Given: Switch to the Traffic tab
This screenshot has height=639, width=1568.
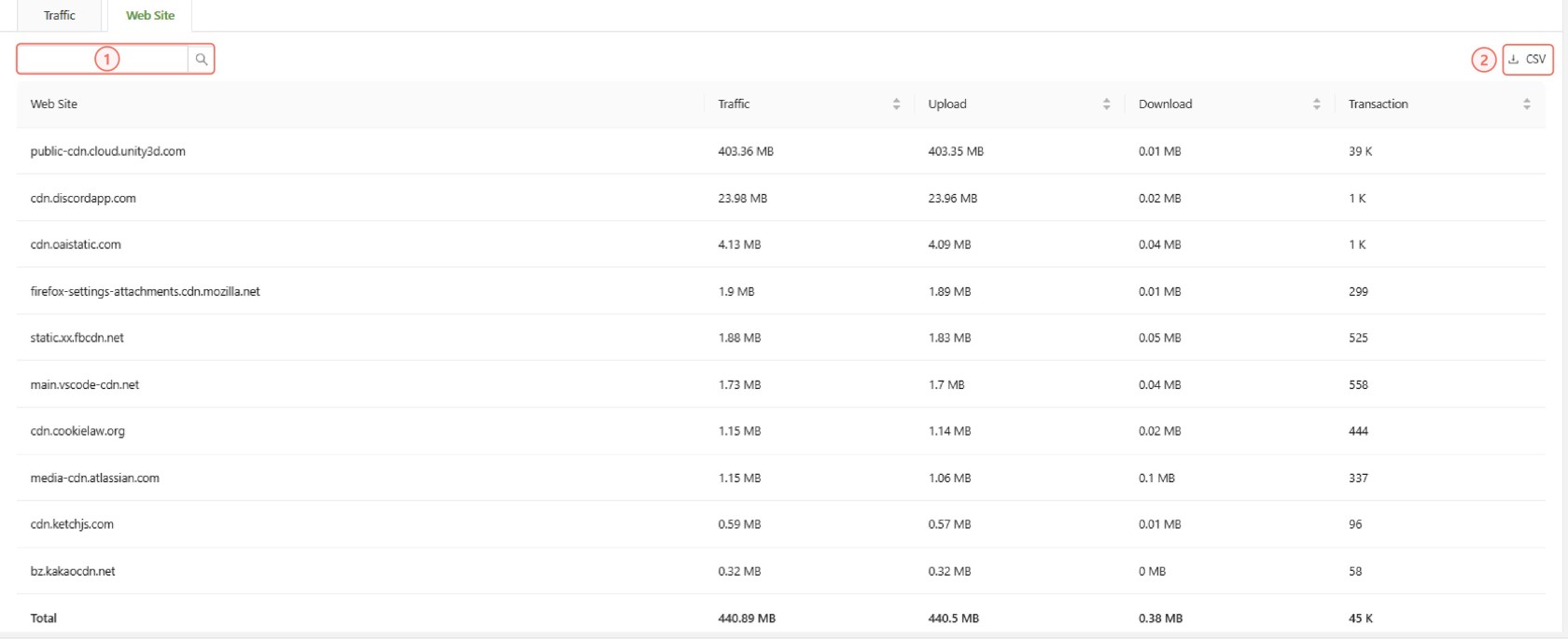Looking at the screenshot, I should tap(60, 16).
